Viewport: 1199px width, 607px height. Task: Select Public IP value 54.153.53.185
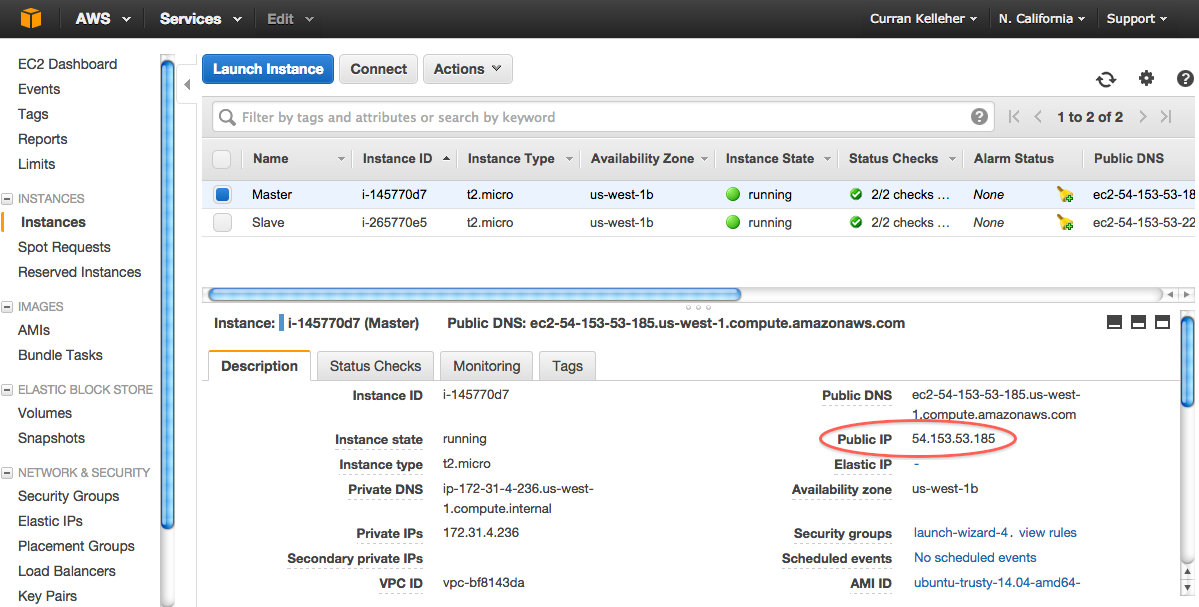click(x=954, y=439)
